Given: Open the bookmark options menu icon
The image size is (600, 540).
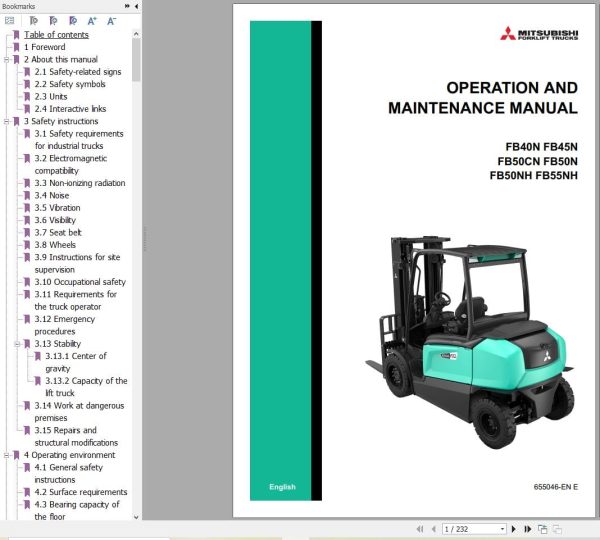Looking at the screenshot, I should (x=10, y=21).
